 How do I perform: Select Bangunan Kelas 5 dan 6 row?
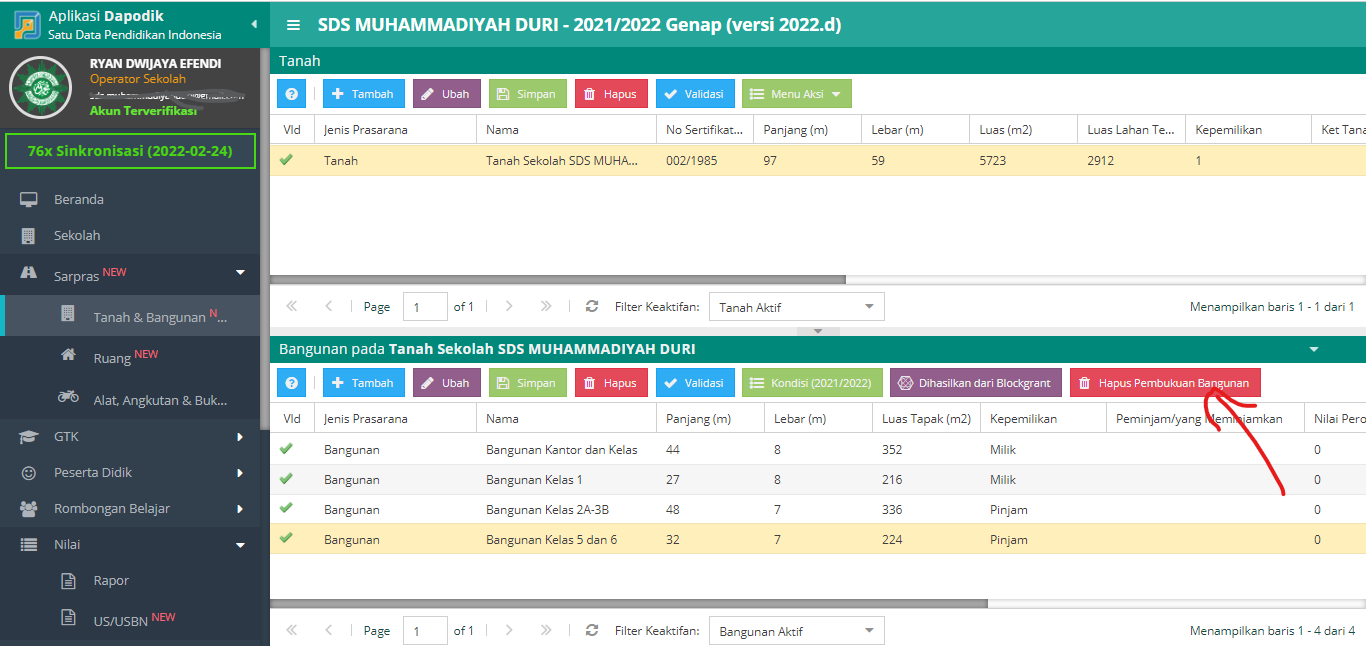(818, 540)
